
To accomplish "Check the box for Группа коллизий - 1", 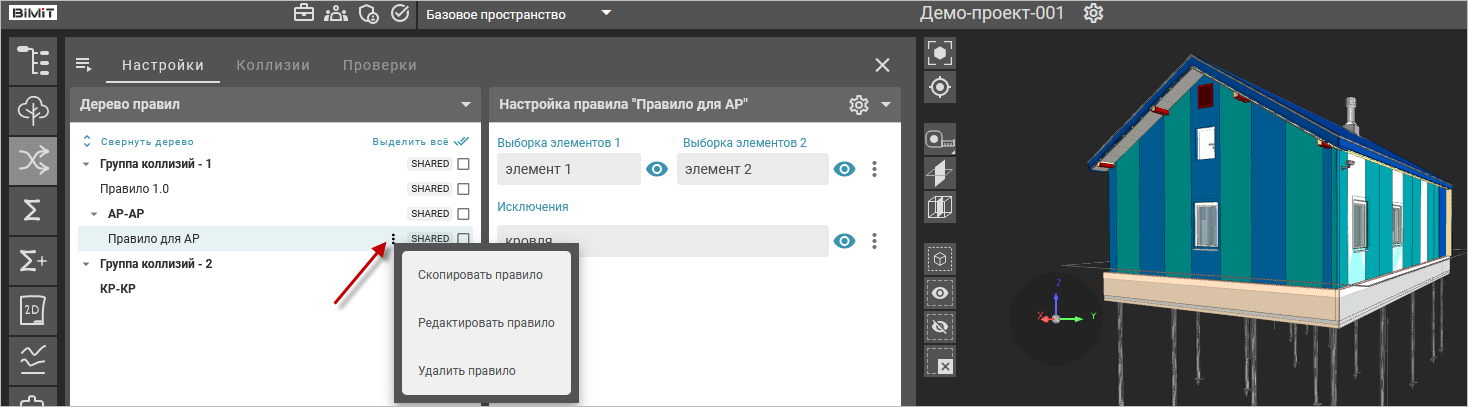I will [x=463, y=164].
